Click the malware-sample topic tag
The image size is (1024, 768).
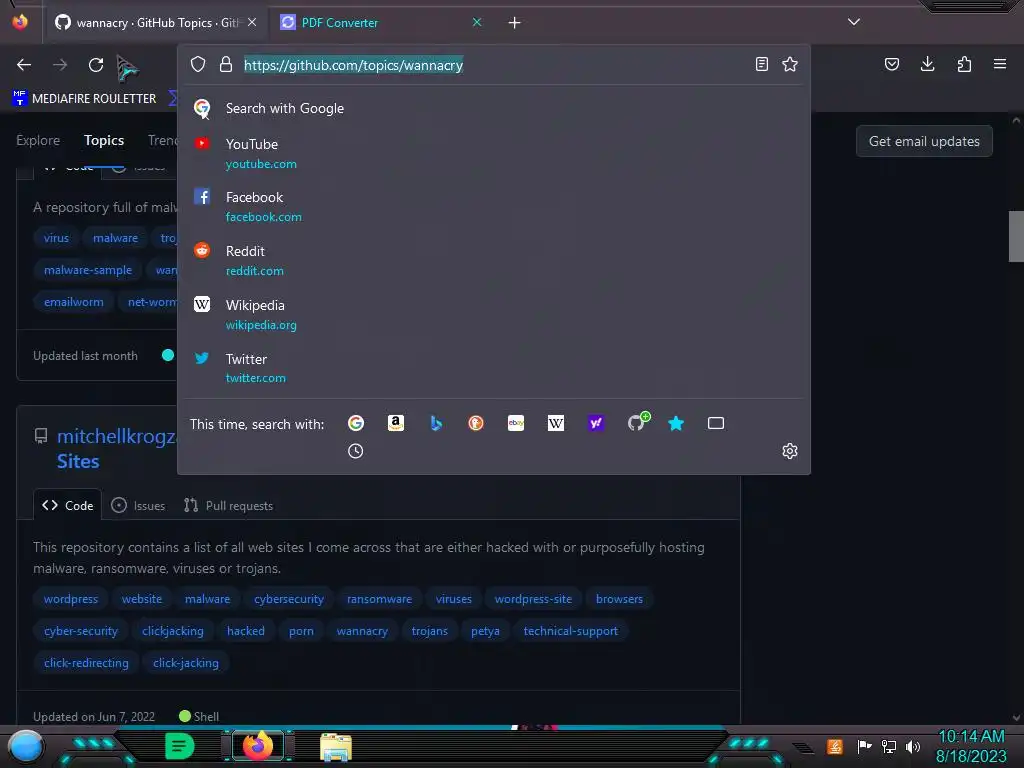pos(88,270)
